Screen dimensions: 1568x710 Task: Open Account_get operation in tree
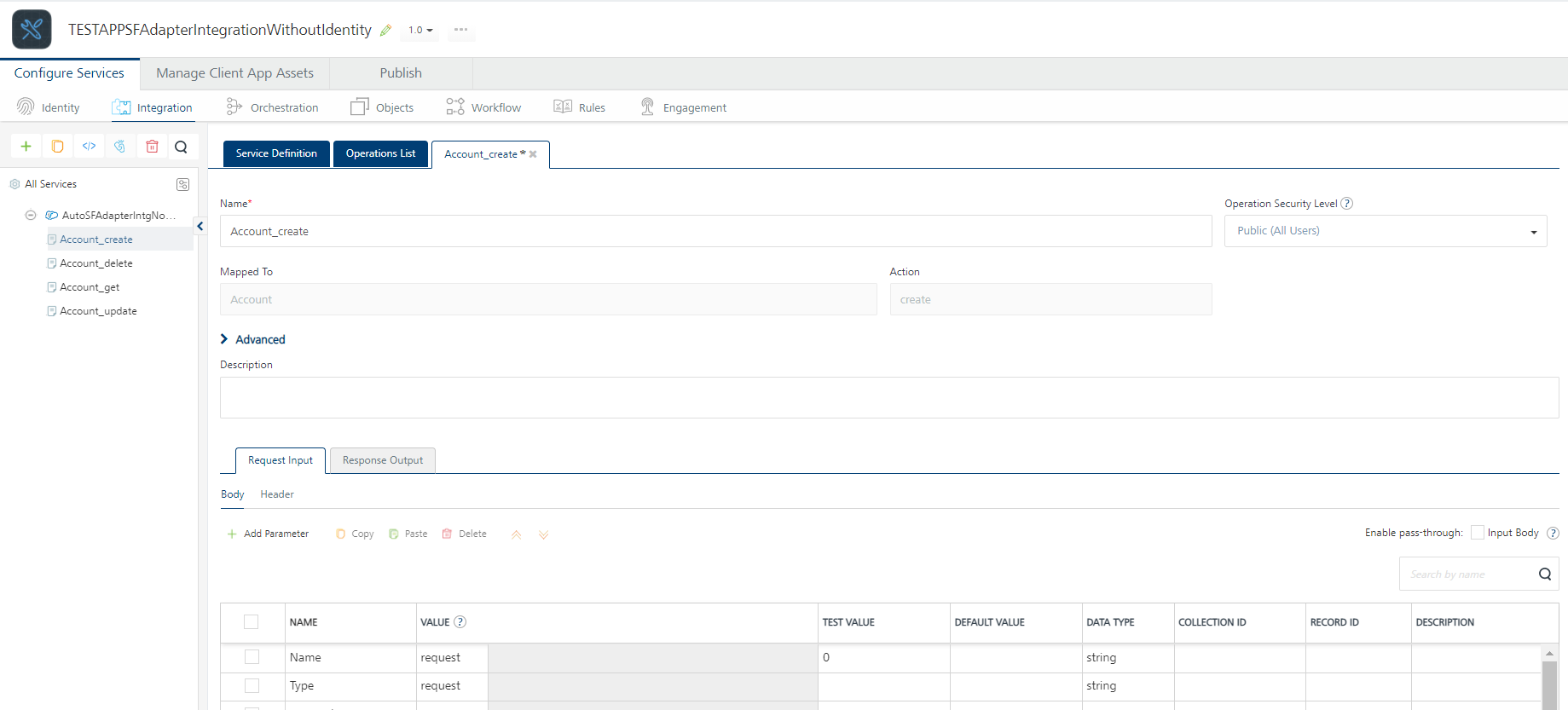[x=90, y=287]
